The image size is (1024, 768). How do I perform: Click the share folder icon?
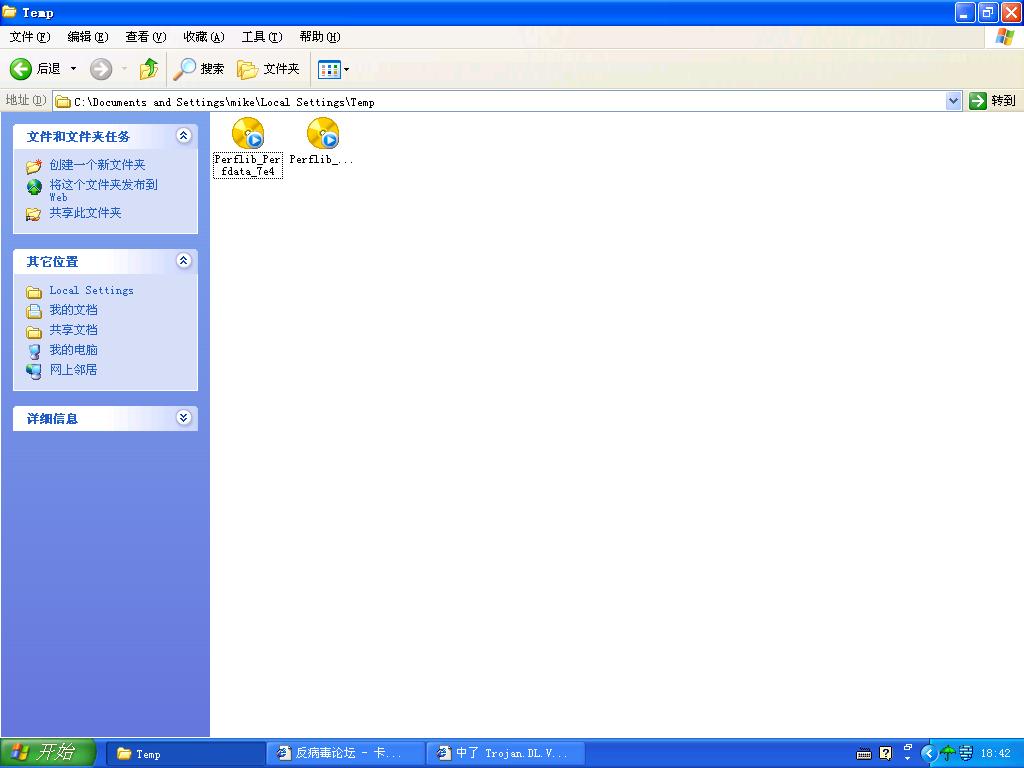point(33,214)
